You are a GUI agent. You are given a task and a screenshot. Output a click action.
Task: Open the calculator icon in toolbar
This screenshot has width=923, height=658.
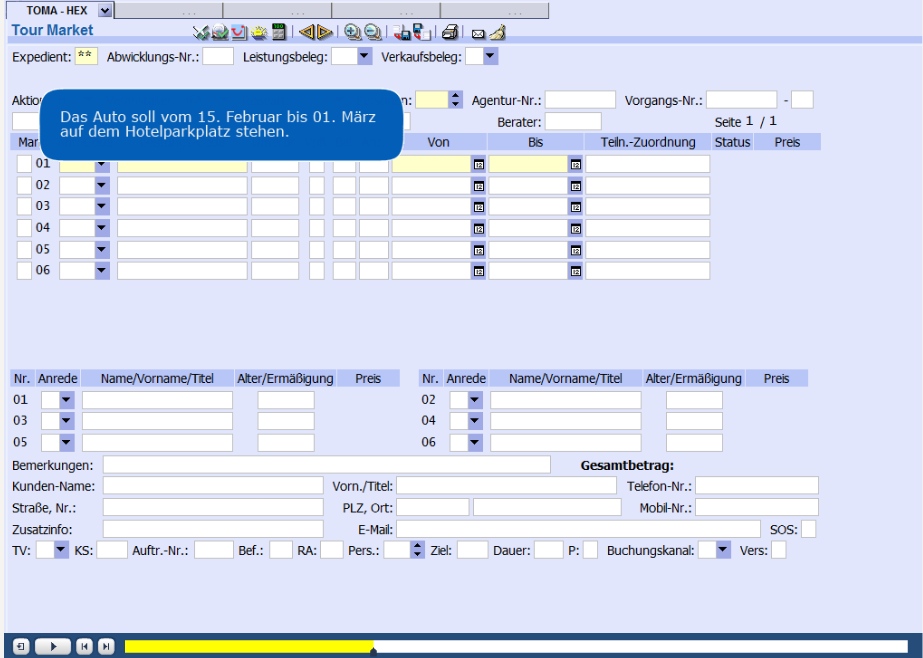pyautogui.click(x=278, y=32)
